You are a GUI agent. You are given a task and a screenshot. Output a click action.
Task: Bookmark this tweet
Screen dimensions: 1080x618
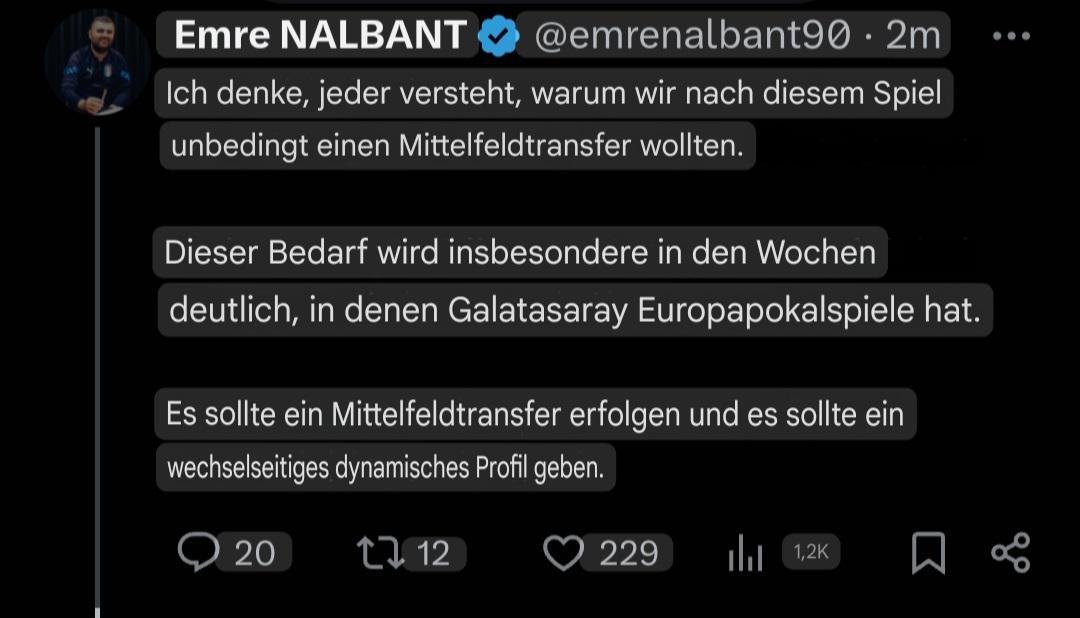pos(928,553)
